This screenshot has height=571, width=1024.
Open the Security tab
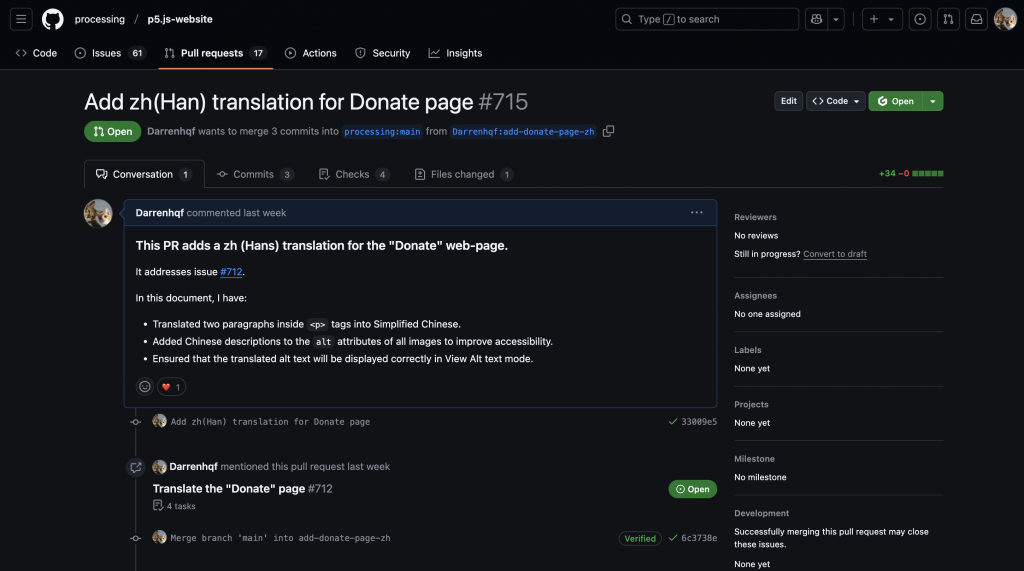383,53
